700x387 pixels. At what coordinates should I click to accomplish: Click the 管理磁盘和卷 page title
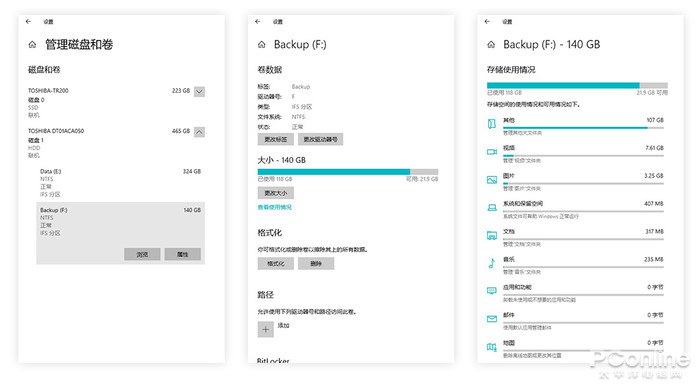[x=79, y=45]
